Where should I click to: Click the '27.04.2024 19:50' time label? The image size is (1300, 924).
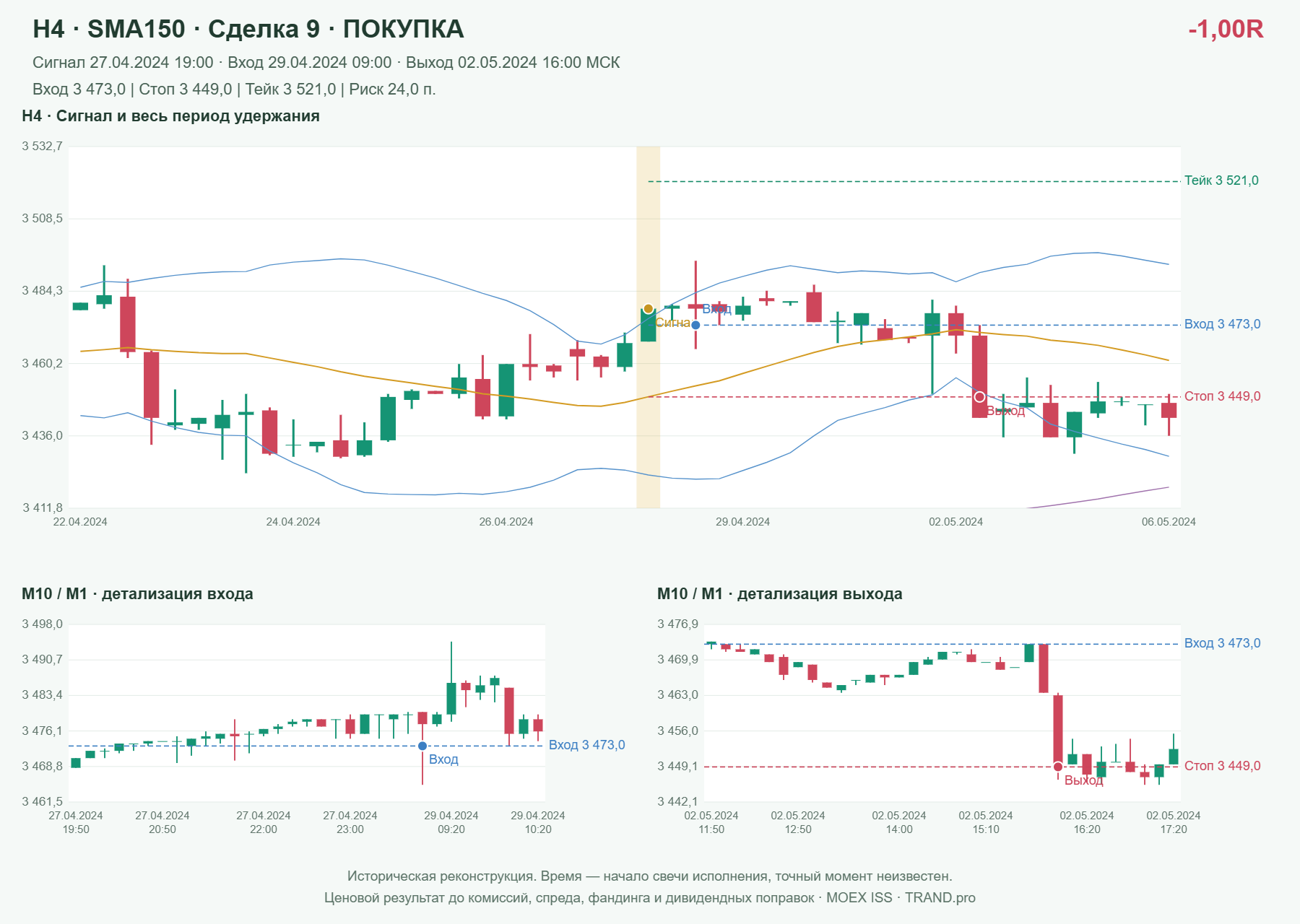pyautogui.click(x=76, y=822)
